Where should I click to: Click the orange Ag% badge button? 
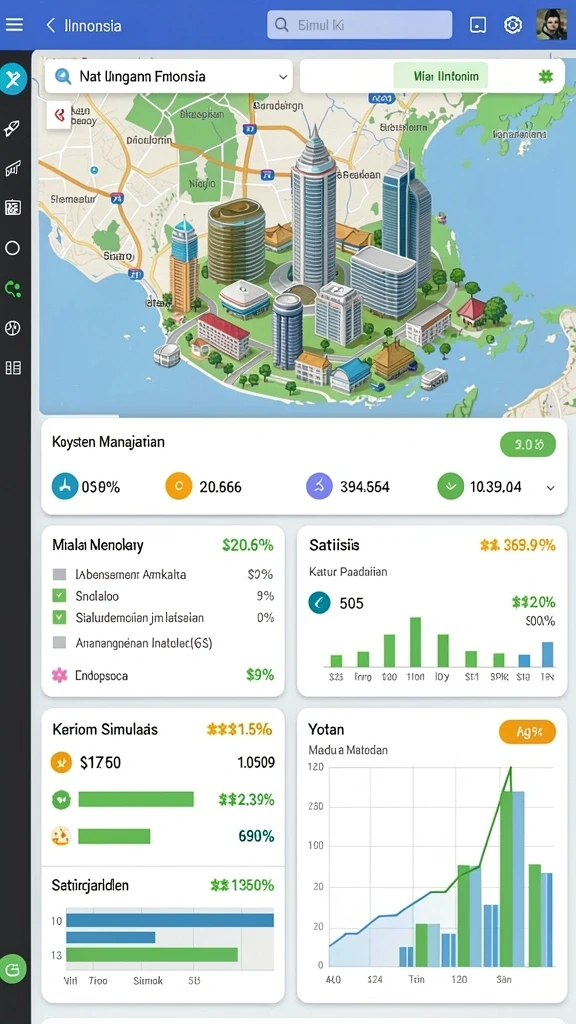pos(527,731)
